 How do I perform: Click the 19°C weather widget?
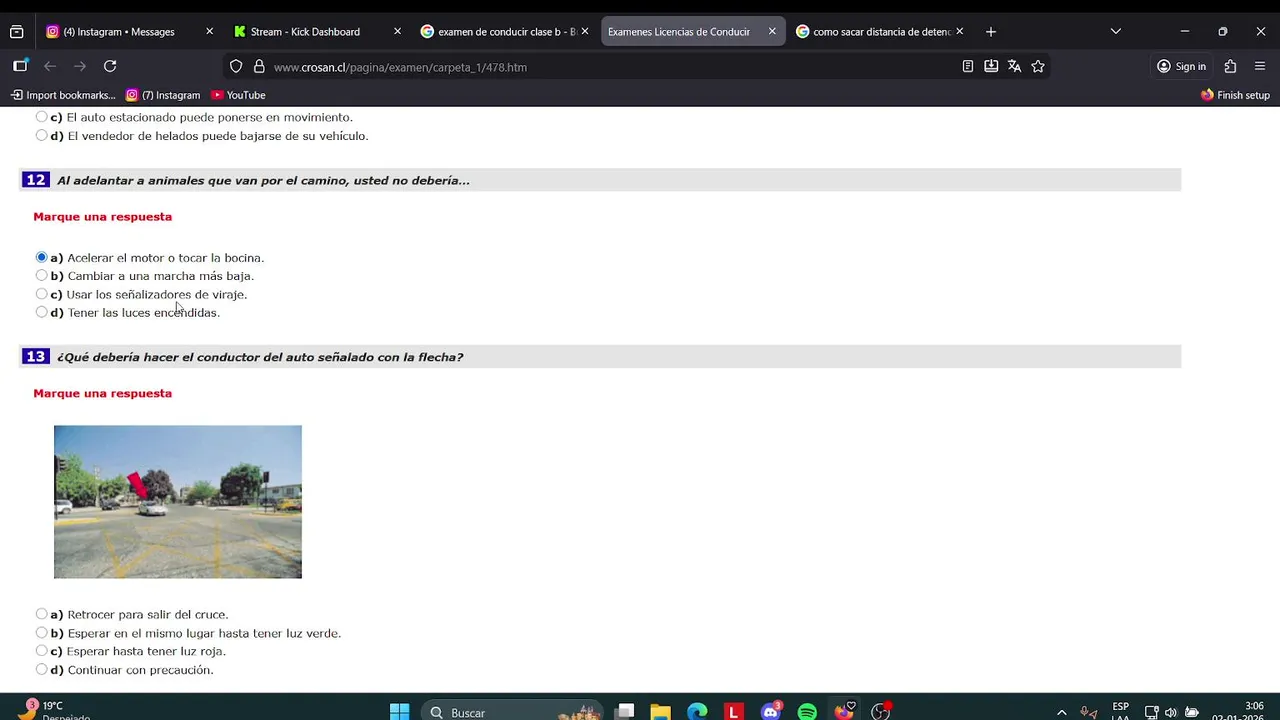55,711
